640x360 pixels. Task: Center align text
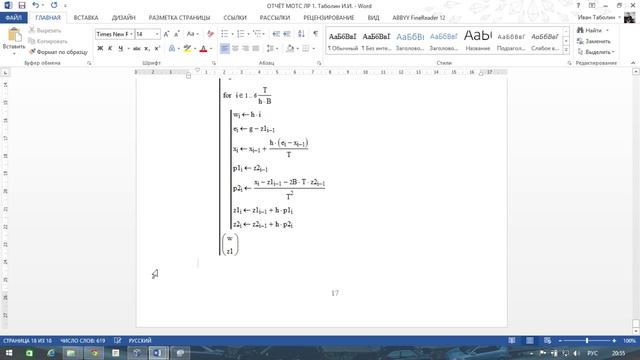[235, 49]
